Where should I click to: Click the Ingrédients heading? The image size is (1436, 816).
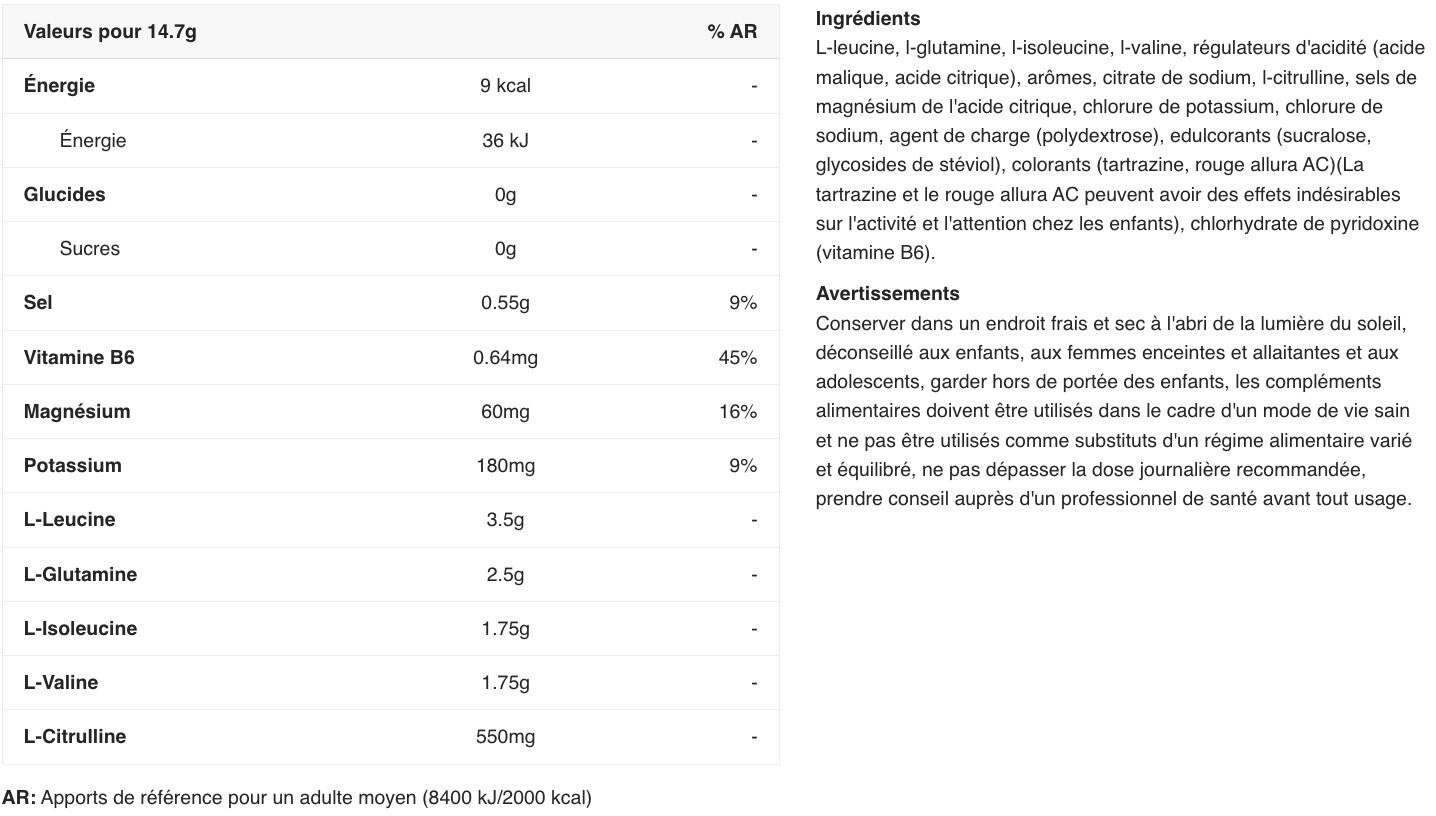[868, 19]
